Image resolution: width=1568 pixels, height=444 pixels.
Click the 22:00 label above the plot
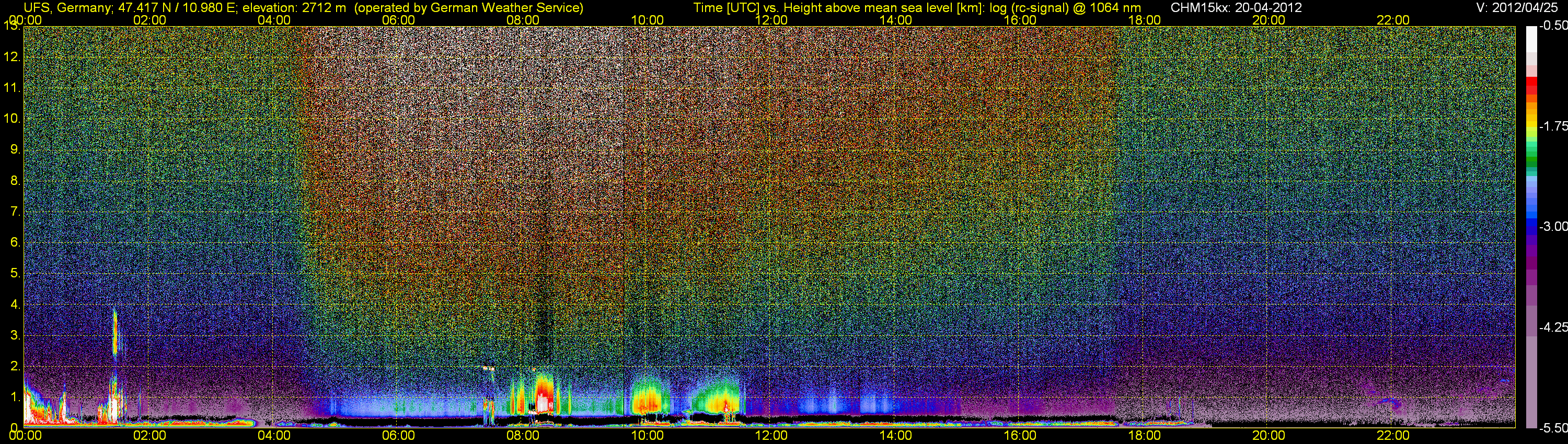pos(1393,20)
